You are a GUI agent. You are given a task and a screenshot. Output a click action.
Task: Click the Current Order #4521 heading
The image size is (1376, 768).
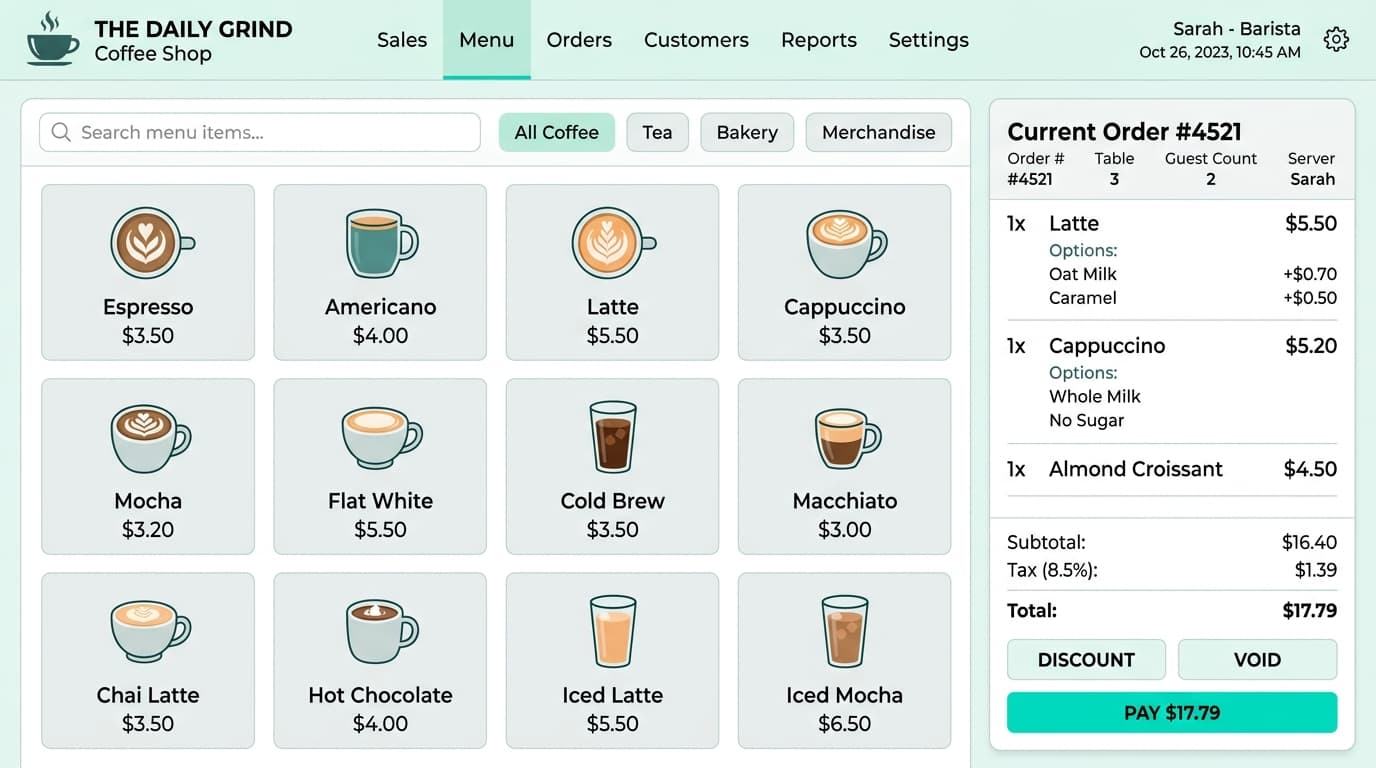(1124, 132)
